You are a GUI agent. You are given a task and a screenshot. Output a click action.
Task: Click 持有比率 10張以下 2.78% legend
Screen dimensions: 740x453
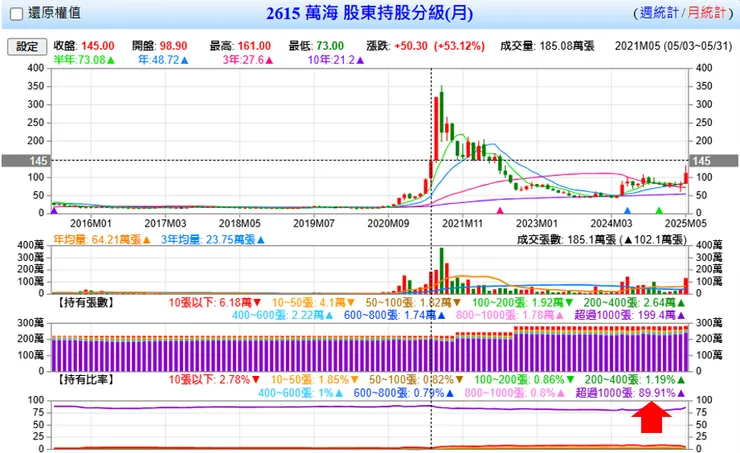pyautogui.click(x=215, y=379)
